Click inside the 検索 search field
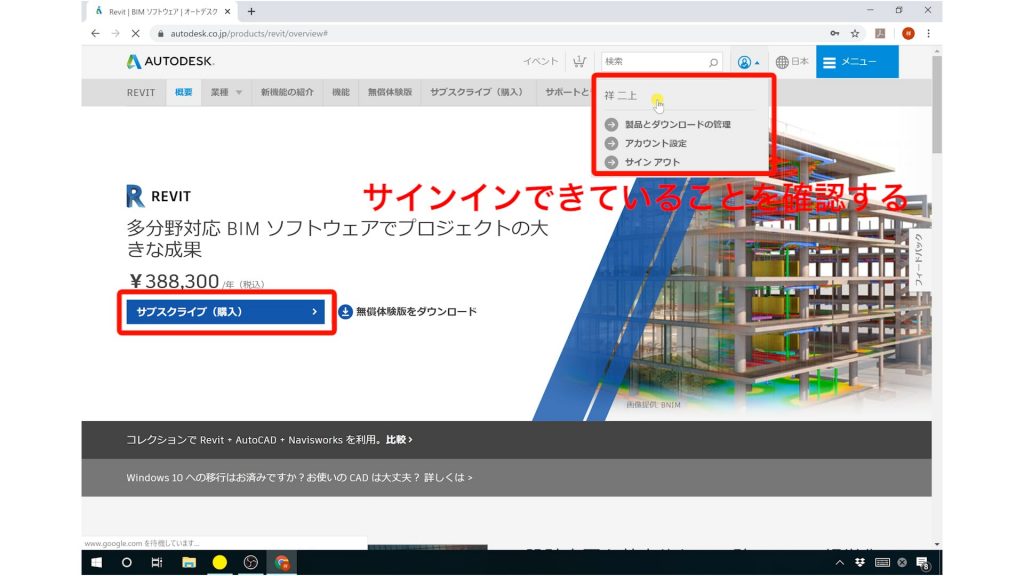 pyautogui.click(x=660, y=61)
